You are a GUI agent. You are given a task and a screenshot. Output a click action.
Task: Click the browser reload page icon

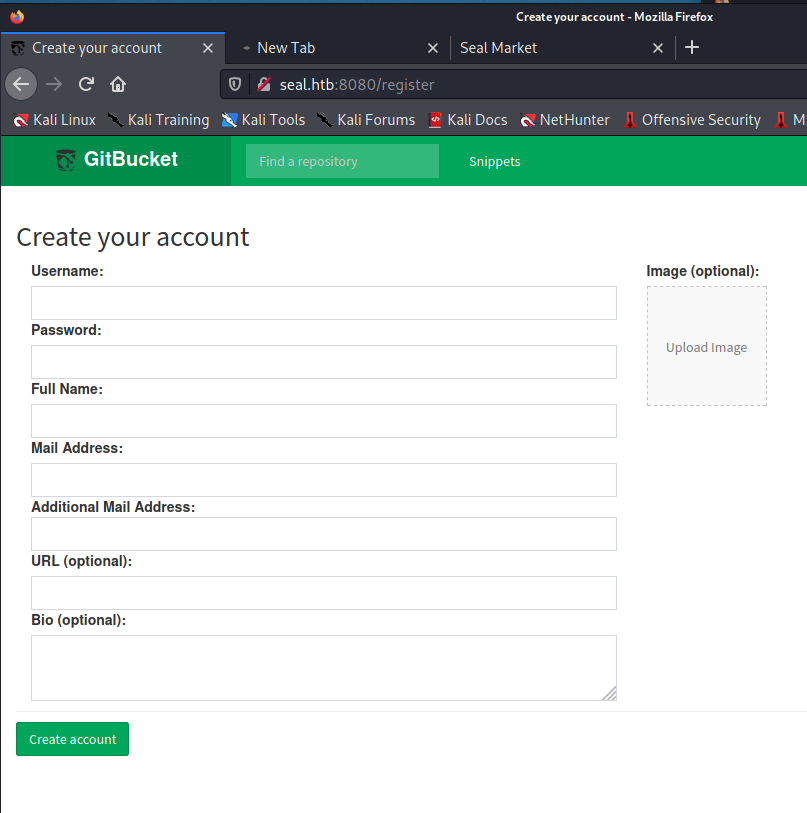(87, 84)
